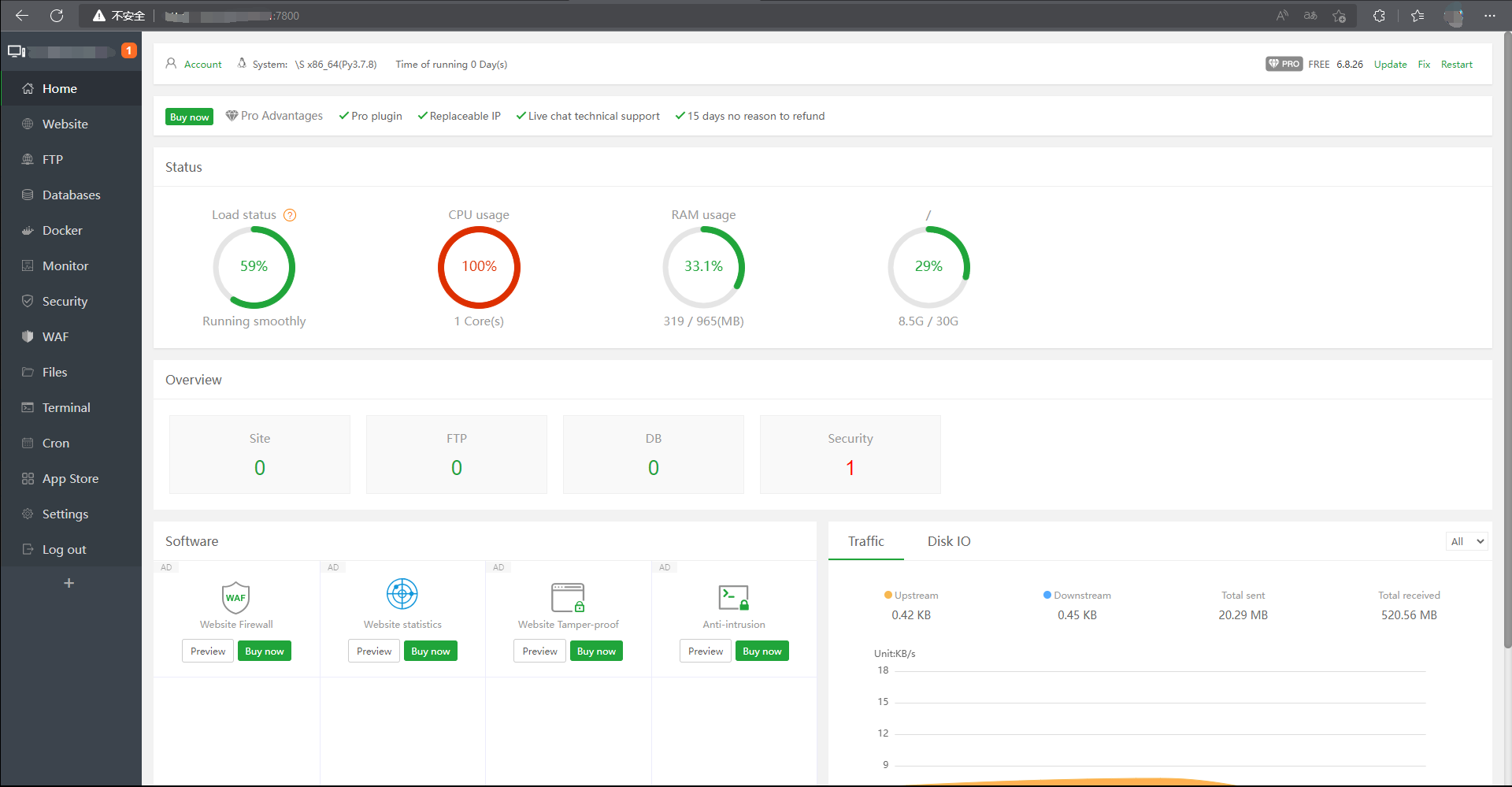Click the plus icon below Log out
The height and width of the screenshot is (787, 1512).
(69, 583)
